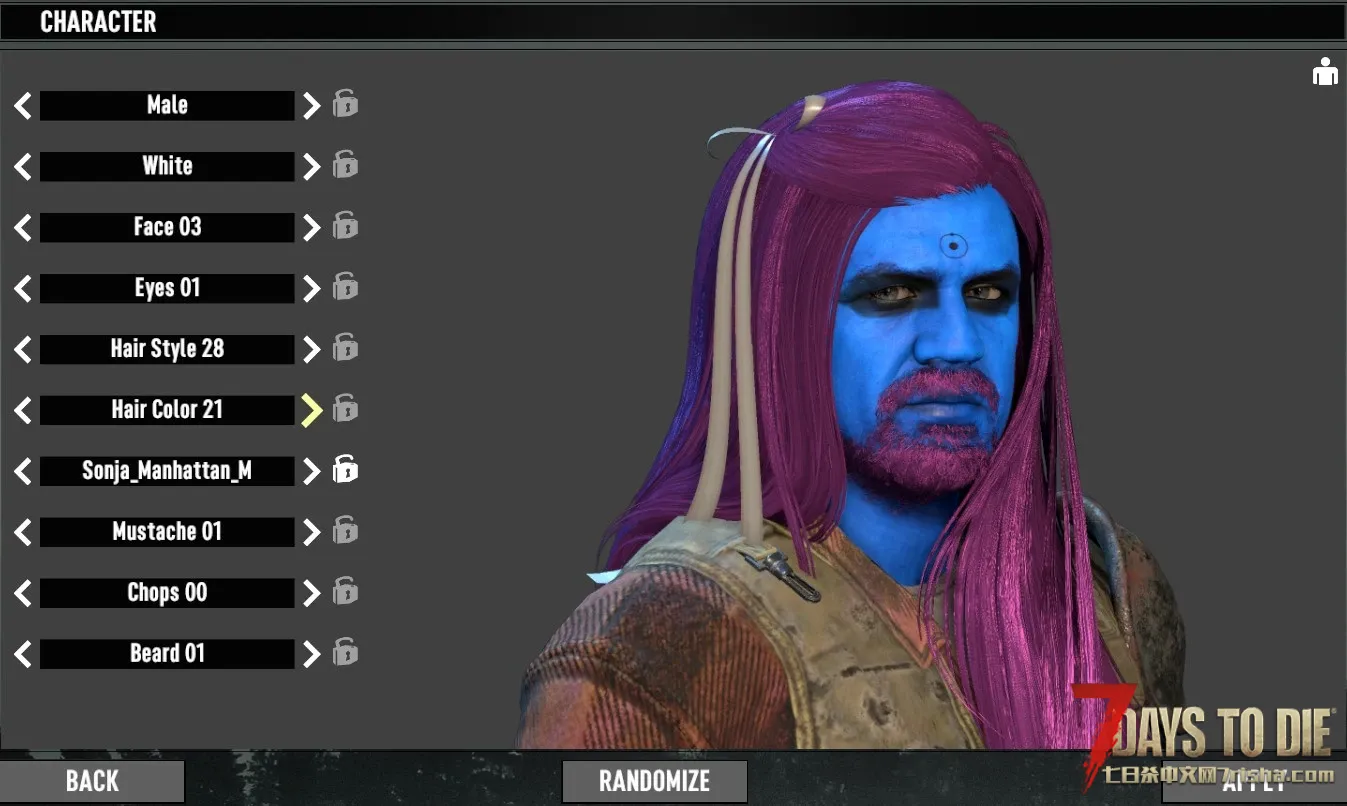Click the Sonja_Manhattan_M preset name field

tap(167, 470)
